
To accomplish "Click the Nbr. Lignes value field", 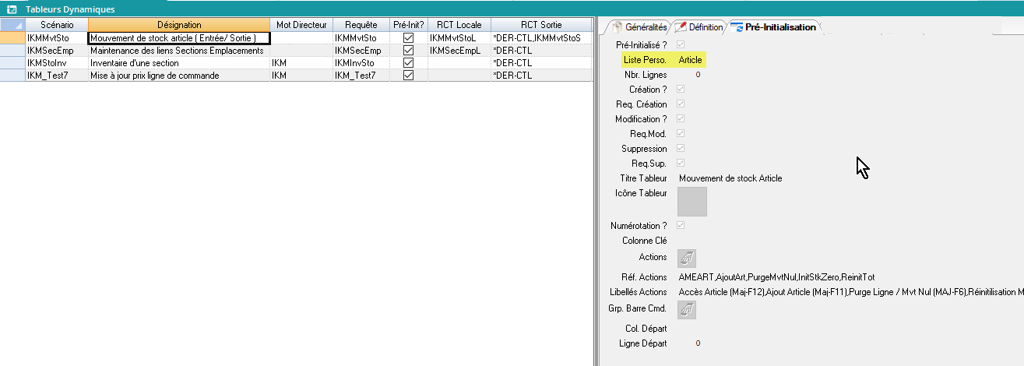I will 698,75.
